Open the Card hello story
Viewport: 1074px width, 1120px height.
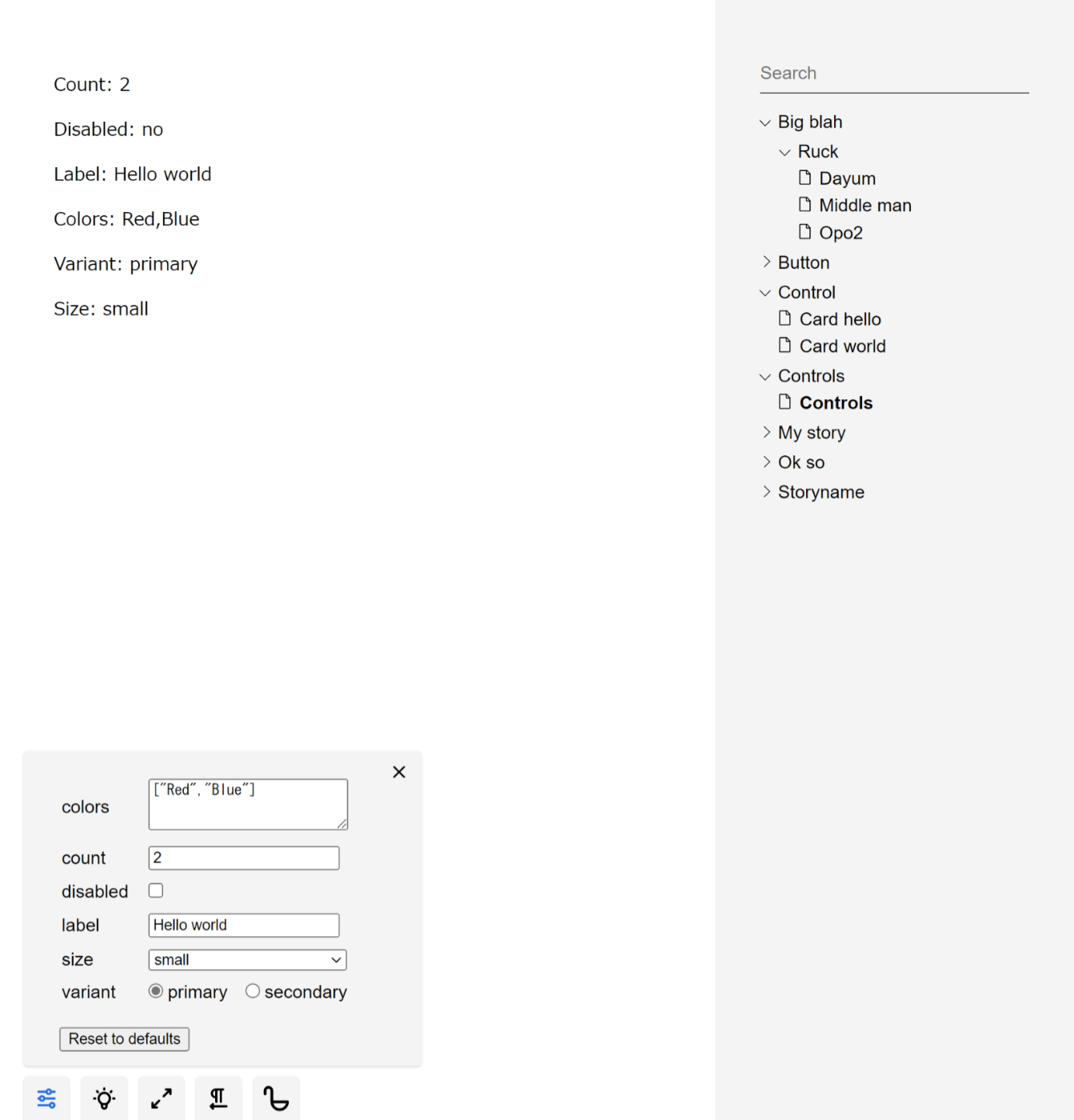[x=830, y=319]
